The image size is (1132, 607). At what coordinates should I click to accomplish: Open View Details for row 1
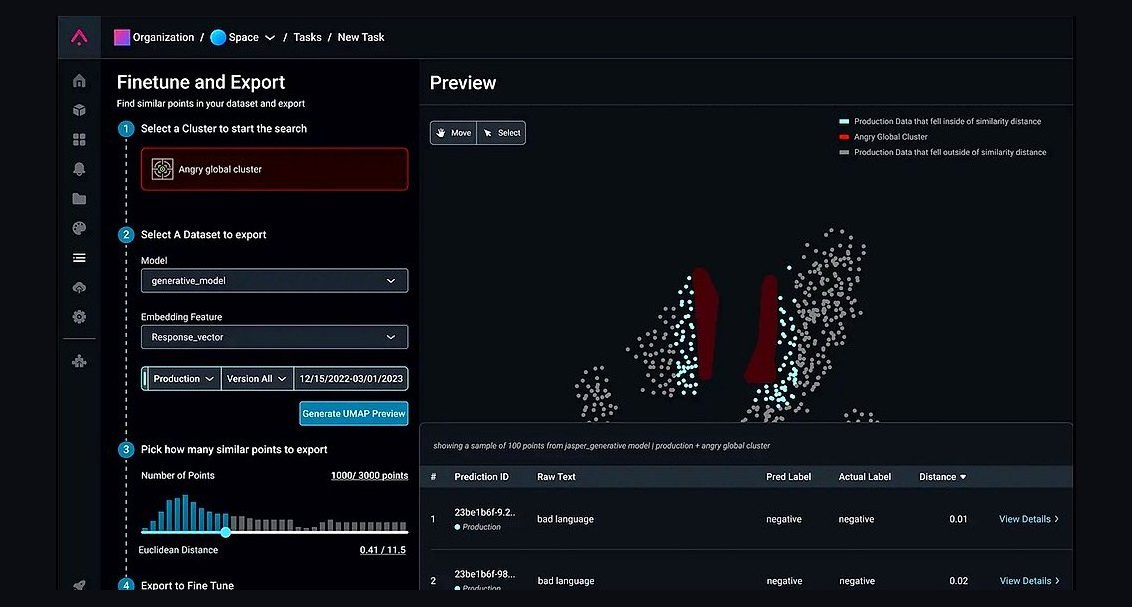pos(1029,519)
